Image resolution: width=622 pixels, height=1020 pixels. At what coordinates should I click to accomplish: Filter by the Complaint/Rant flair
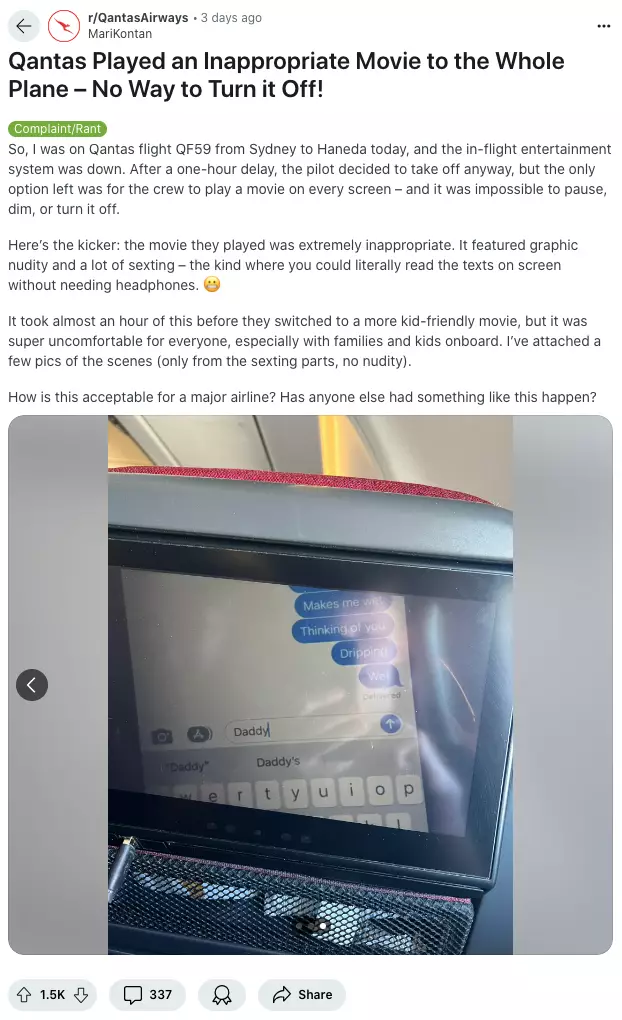(57, 129)
